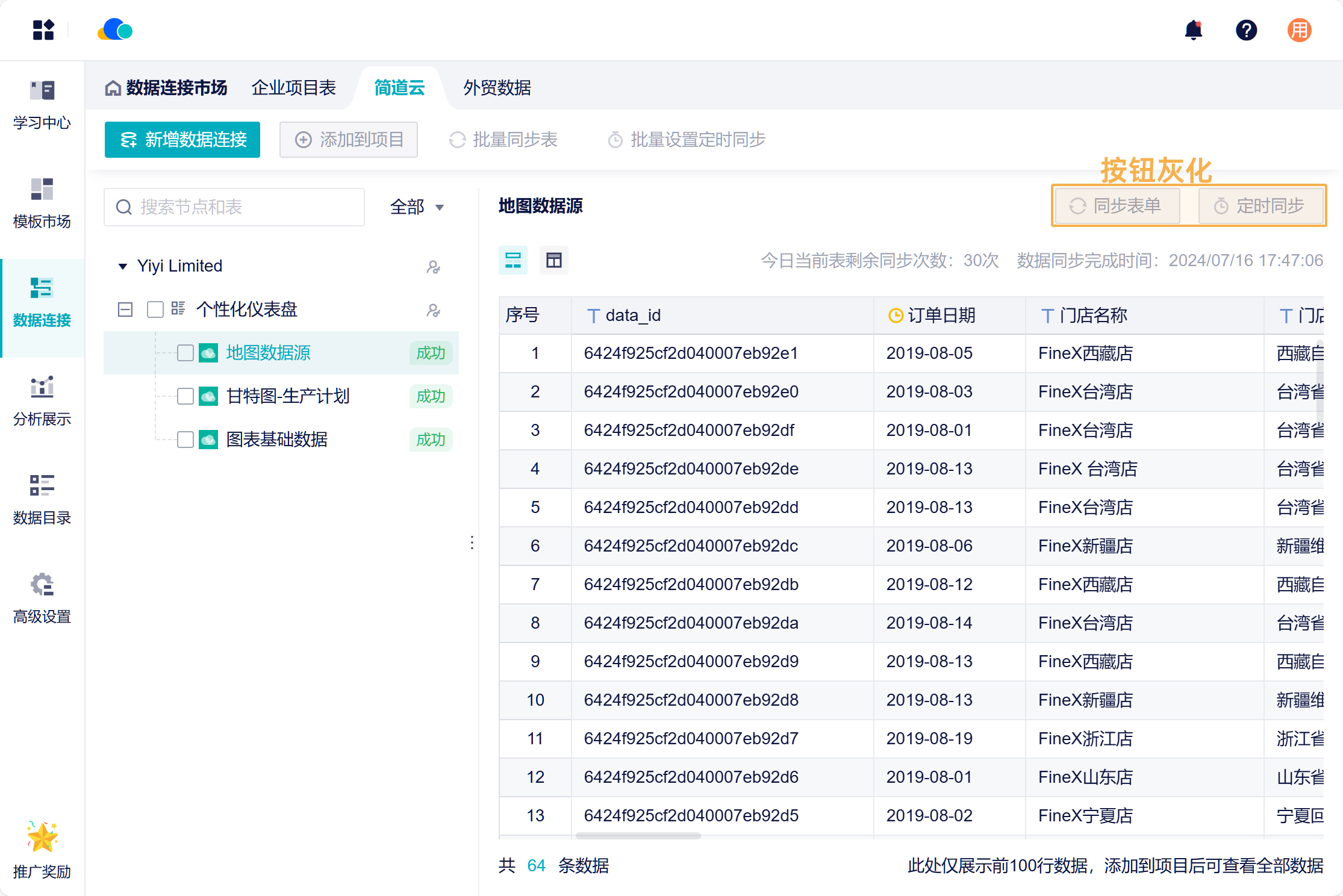This screenshot has height=896, width=1343.
Task: Click the panel divider drag handle dots
Action: (472, 543)
